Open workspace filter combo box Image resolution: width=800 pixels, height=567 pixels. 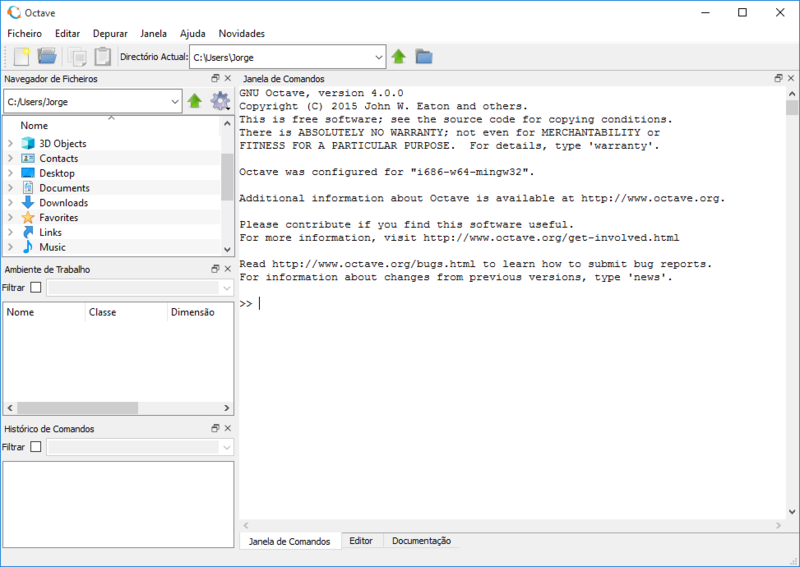click(140, 288)
